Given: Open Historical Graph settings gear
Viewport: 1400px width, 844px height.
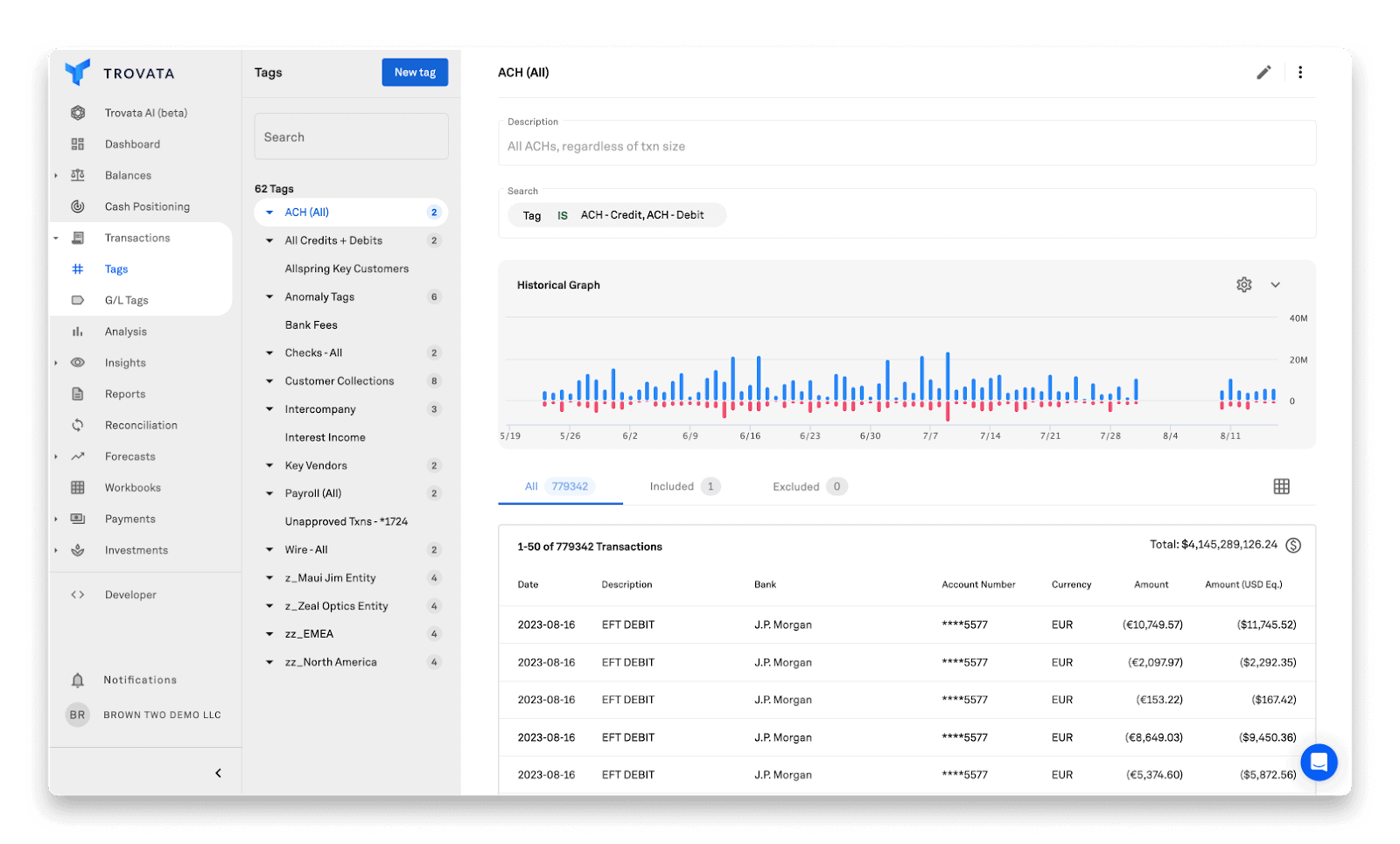Looking at the screenshot, I should coord(1244,285).
